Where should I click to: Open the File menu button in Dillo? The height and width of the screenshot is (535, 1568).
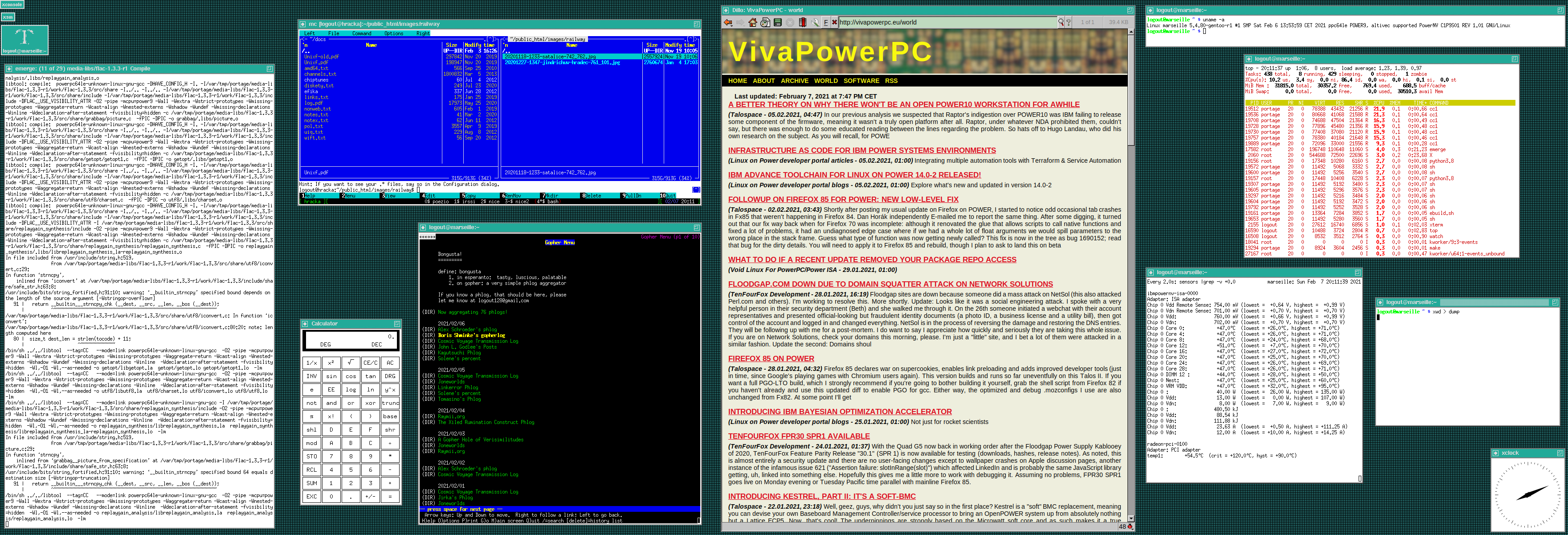point(826,23)
